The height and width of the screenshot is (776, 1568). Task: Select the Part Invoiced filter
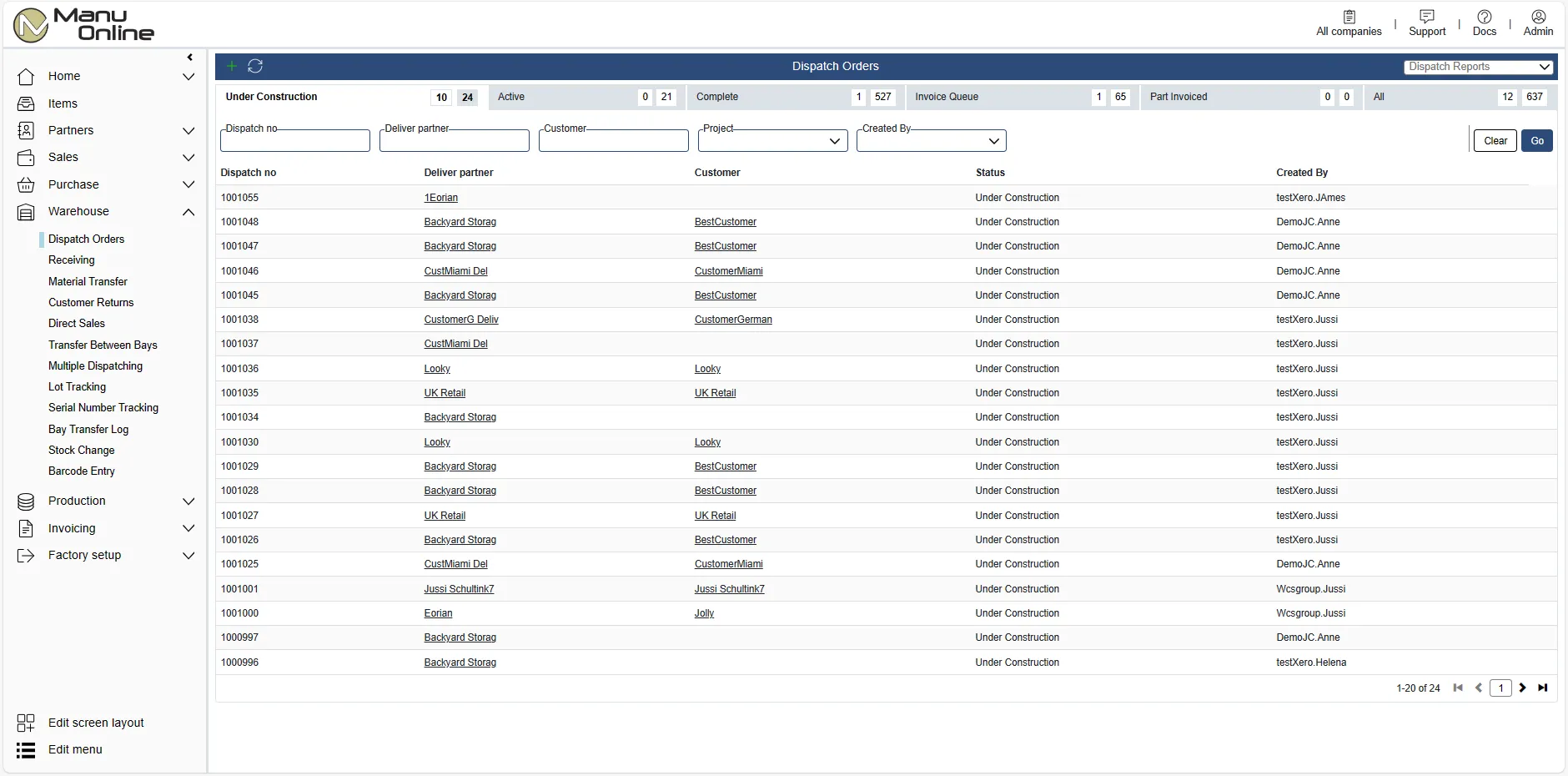pos(1178,97)
